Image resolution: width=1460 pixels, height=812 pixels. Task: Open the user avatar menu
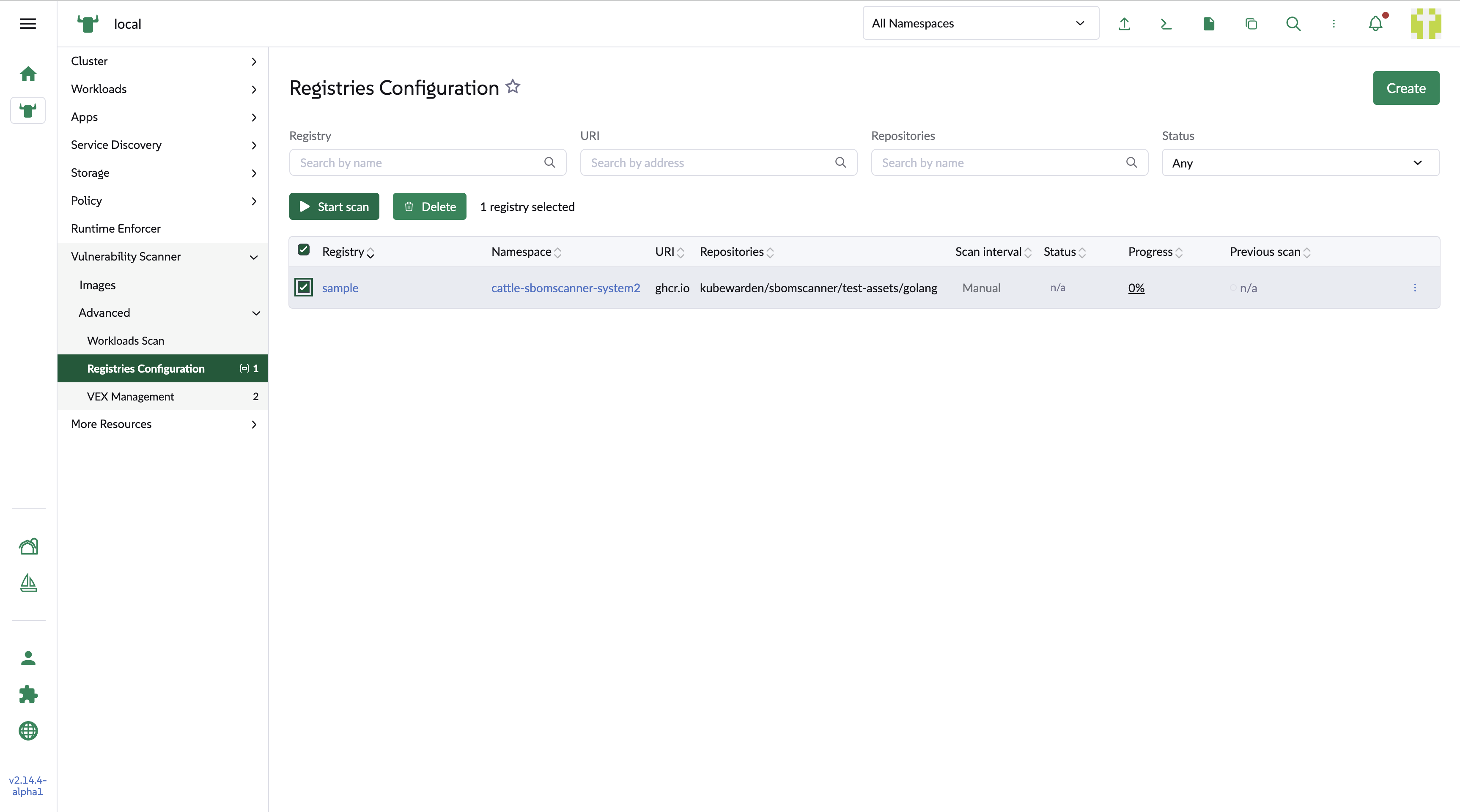[1426, 23]
